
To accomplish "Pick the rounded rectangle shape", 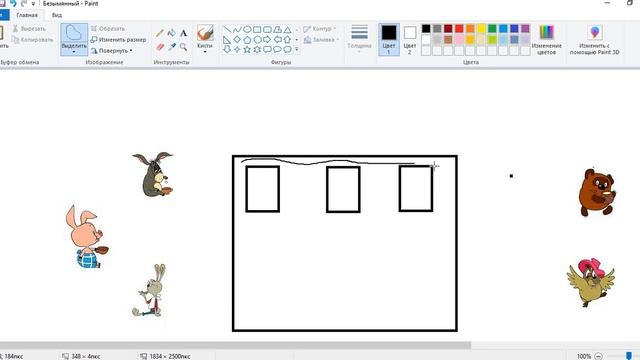I will 267,29.
